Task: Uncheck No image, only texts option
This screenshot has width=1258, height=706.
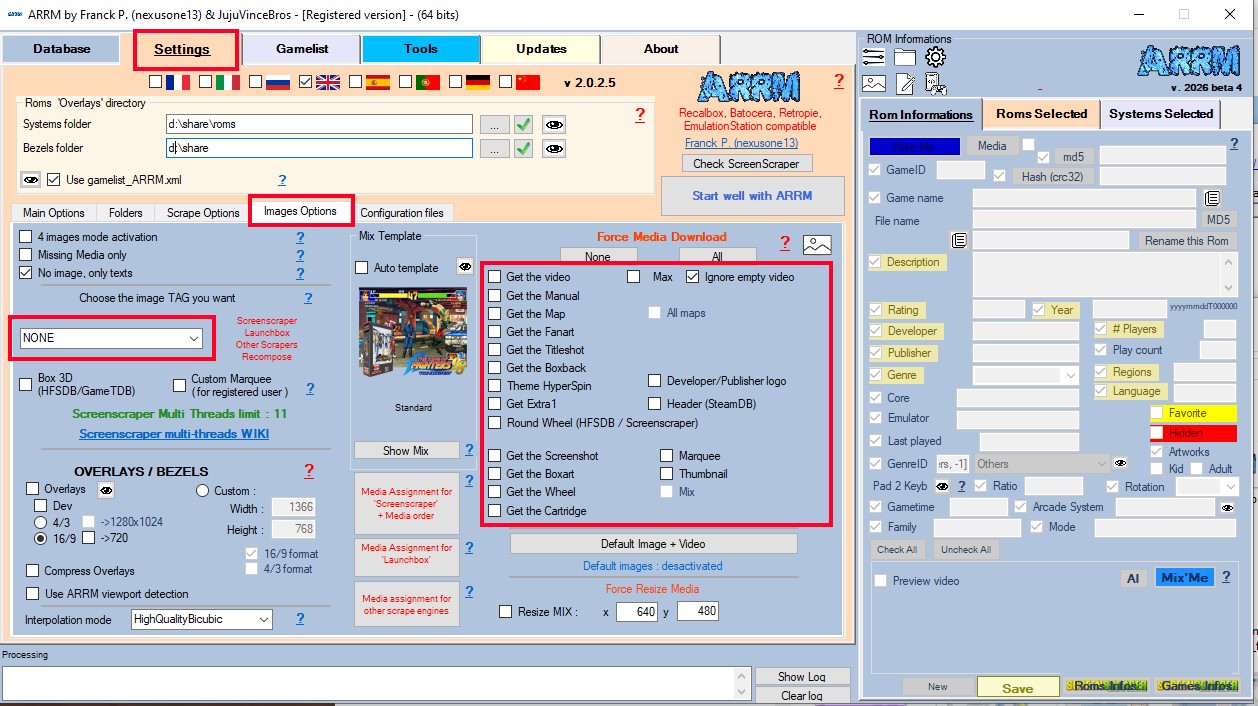Action: [26, 272]
